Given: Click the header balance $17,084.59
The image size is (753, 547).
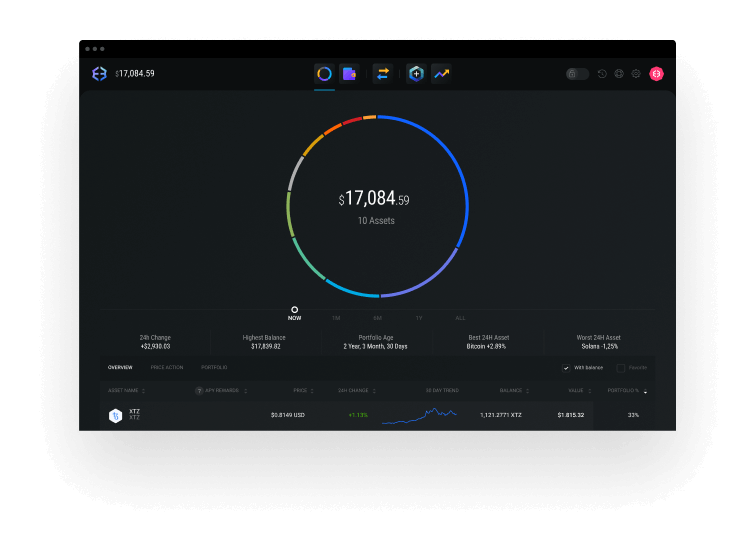Looking at the screenshot, I should (x=135, y=74).
